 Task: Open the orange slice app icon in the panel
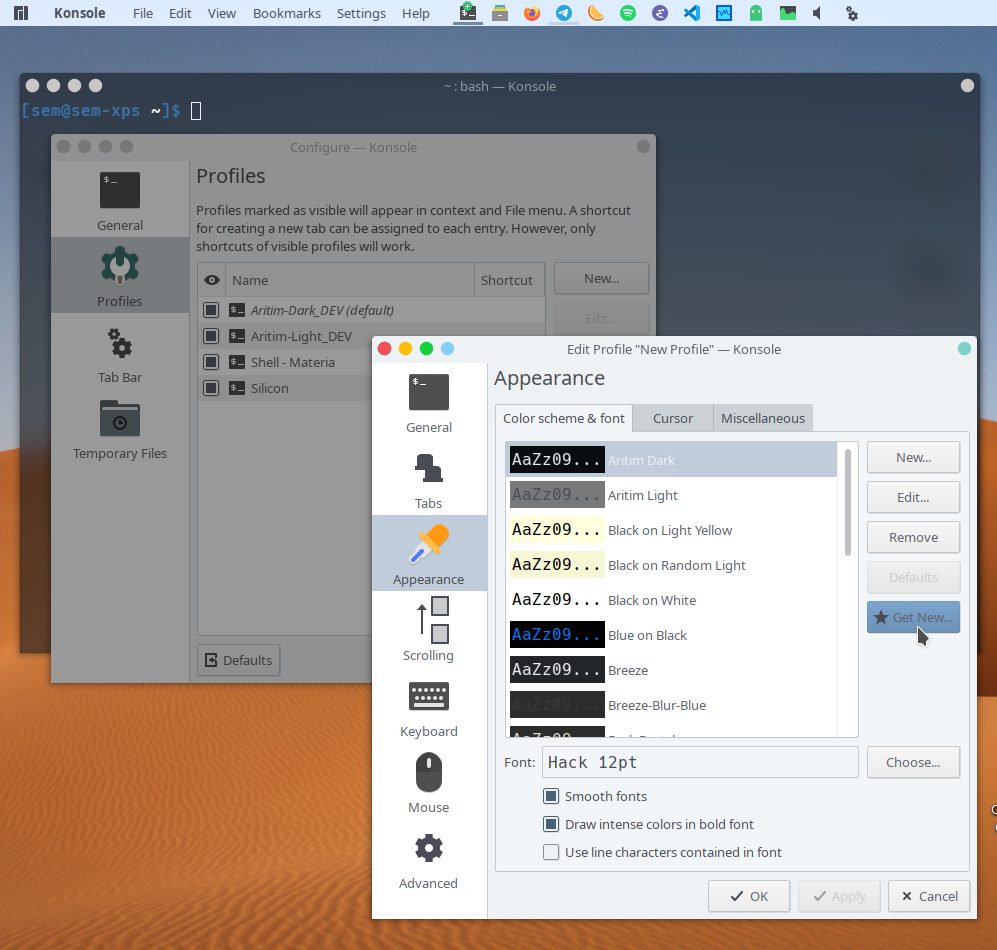tap(596, 13)
